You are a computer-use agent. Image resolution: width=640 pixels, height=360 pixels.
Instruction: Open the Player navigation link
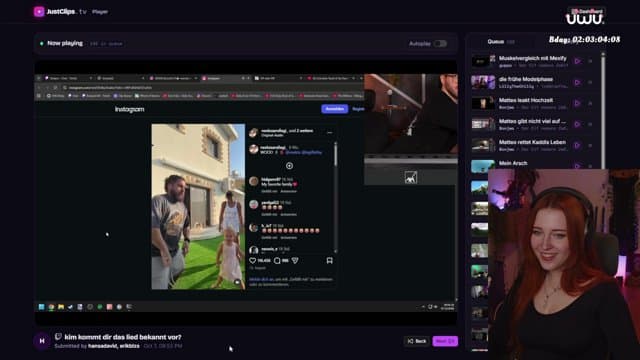100,12
